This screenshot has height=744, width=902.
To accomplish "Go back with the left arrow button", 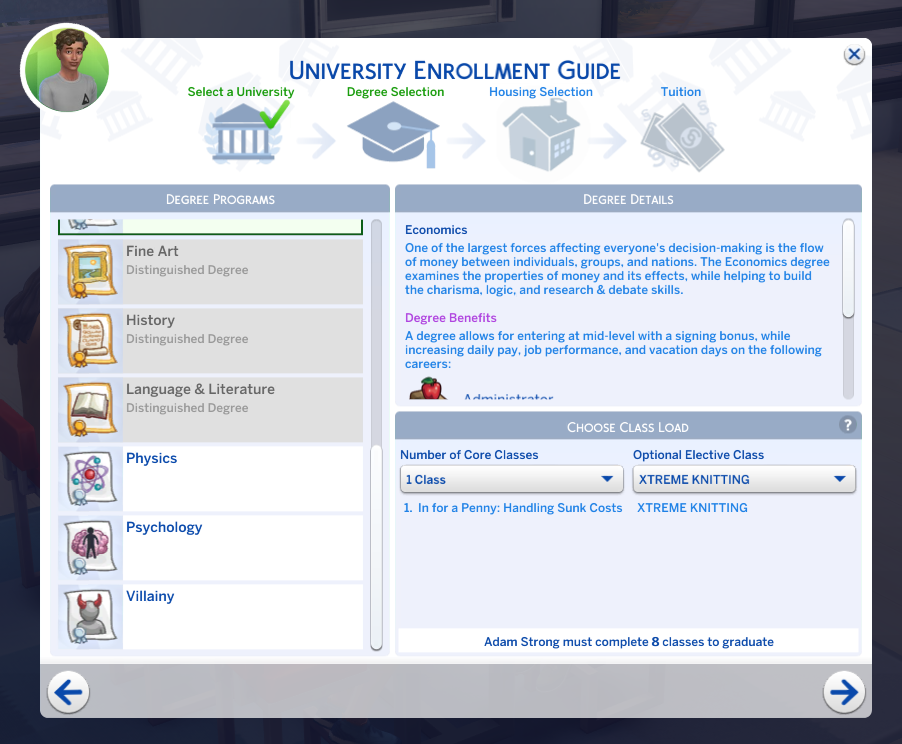I will tap(68, 692).
